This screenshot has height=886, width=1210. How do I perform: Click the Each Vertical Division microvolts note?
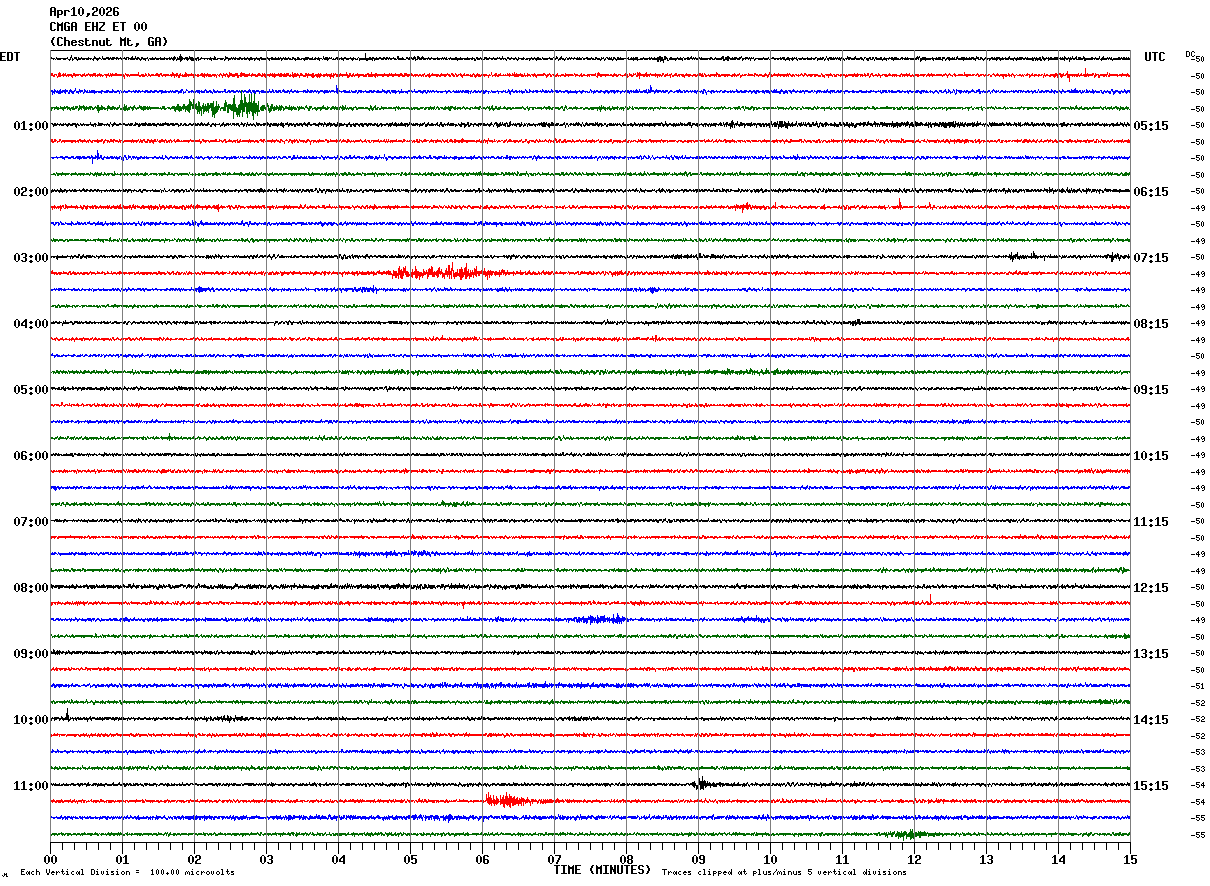click(x=127, y=873)
